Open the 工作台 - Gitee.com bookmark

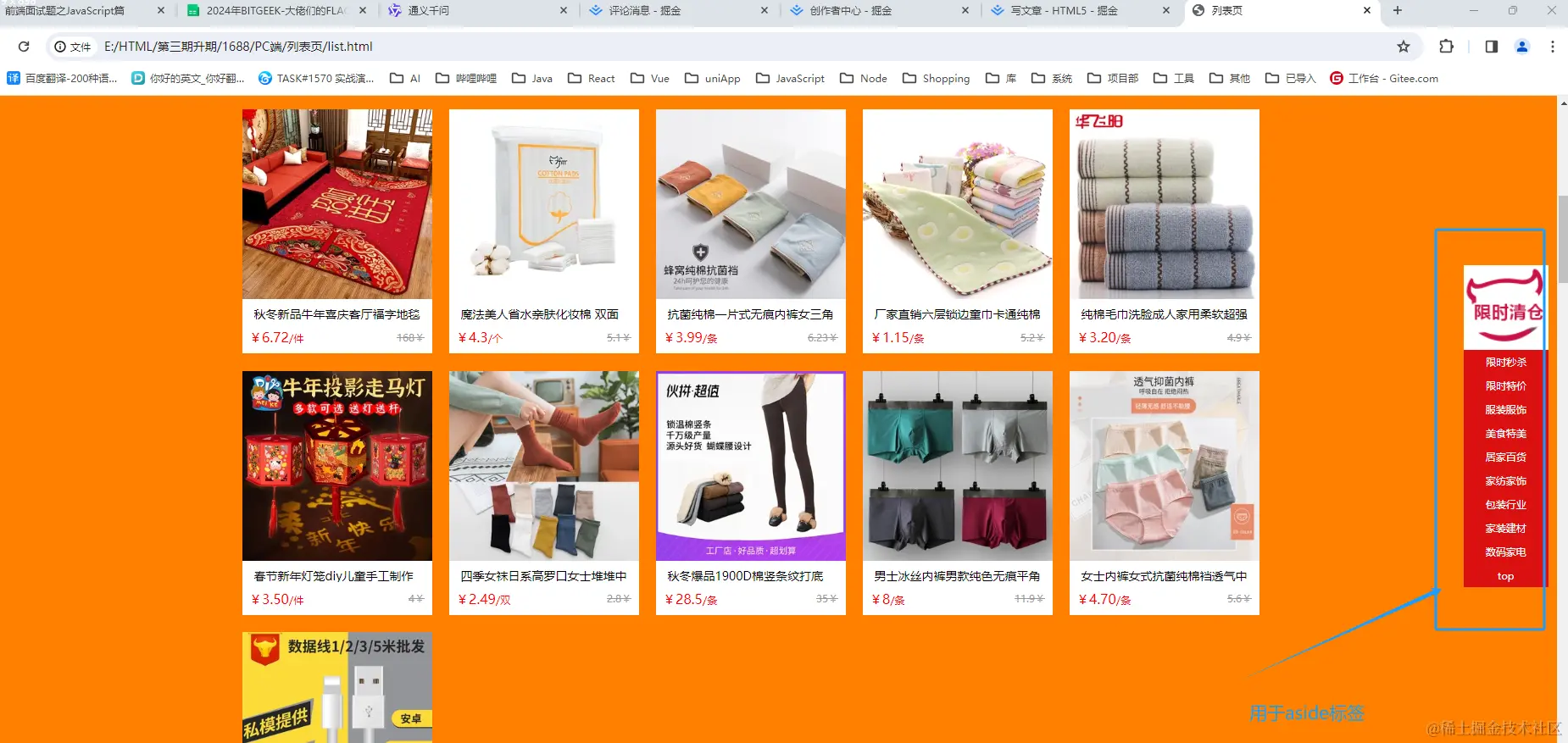coord(1384,78)
